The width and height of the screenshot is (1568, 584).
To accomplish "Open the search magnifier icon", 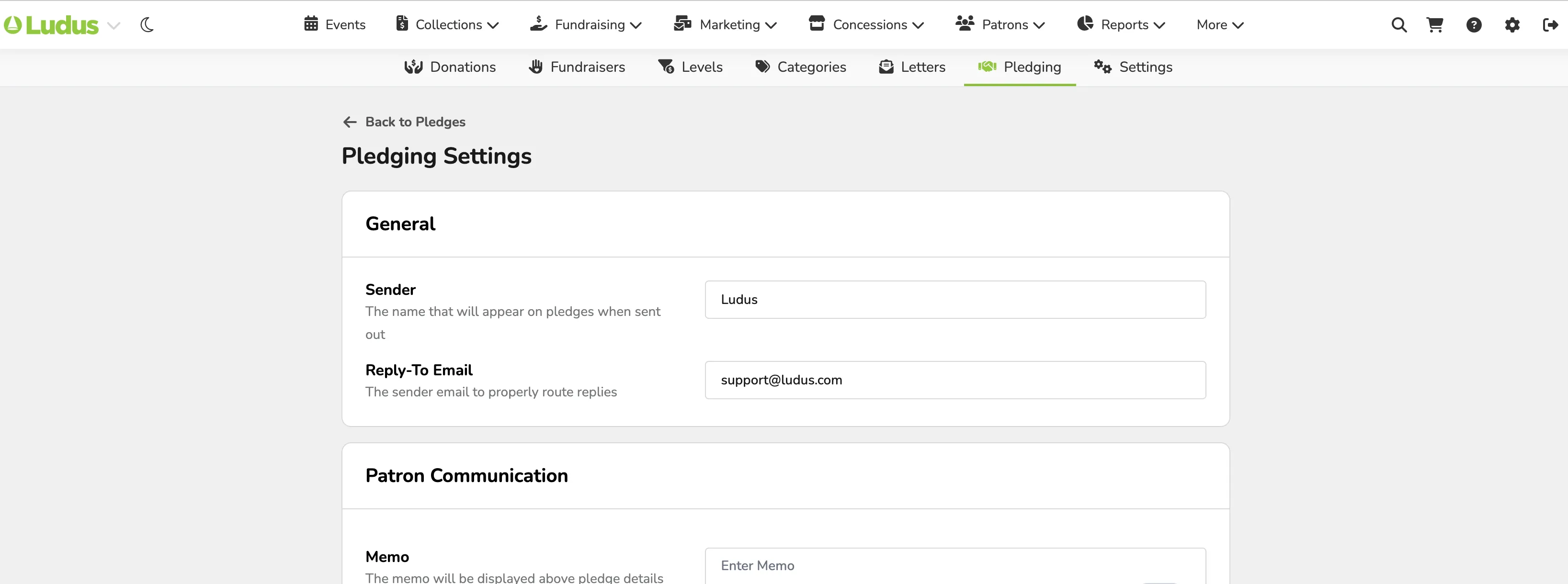I will (1399, 25).
